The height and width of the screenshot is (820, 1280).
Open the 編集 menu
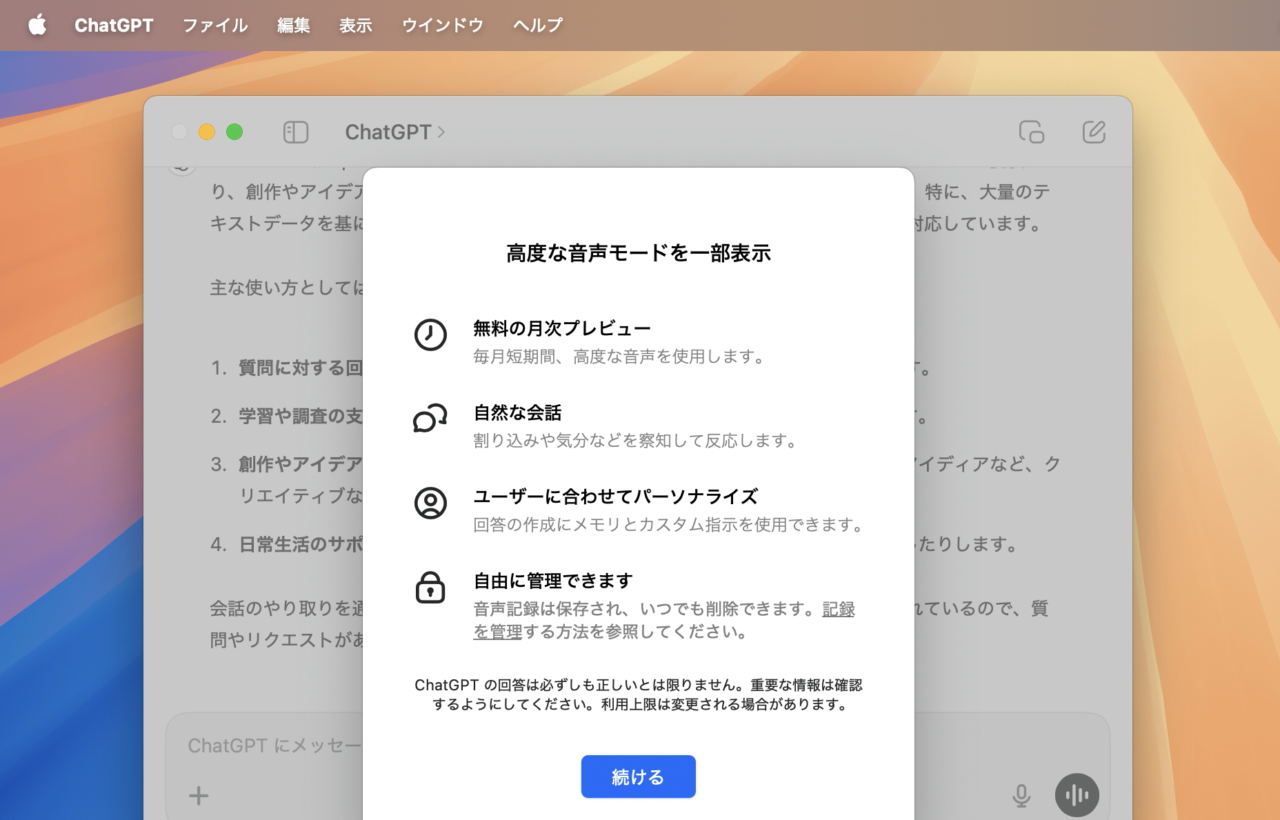[294, 25]
